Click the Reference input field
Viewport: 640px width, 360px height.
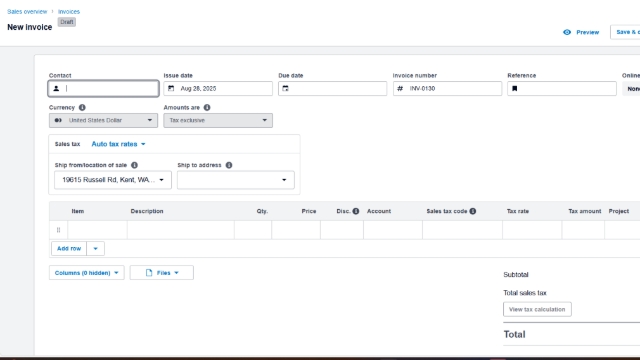[x=562, y=89]
